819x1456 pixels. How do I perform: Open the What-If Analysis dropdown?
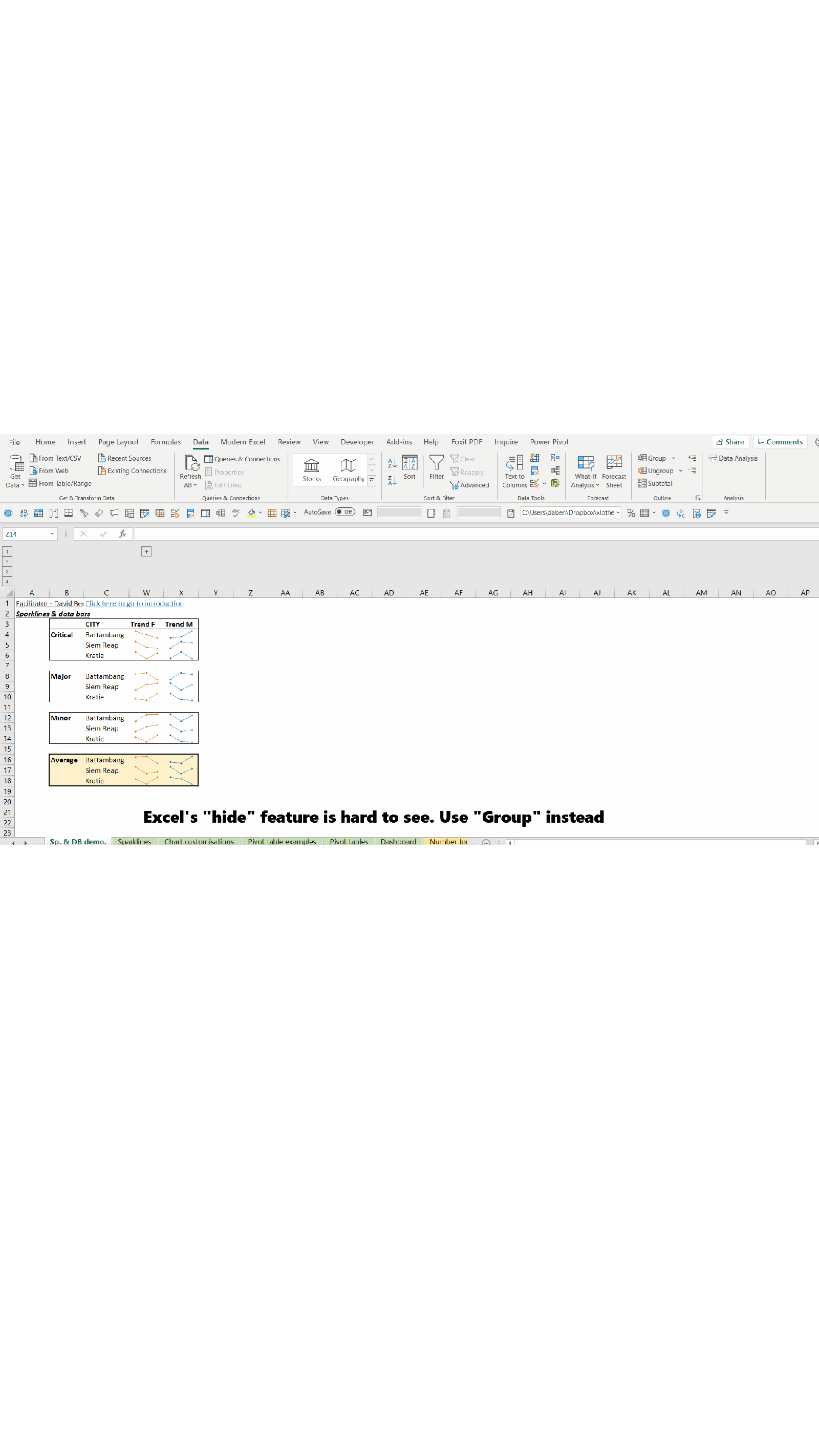tap(585, 475)
